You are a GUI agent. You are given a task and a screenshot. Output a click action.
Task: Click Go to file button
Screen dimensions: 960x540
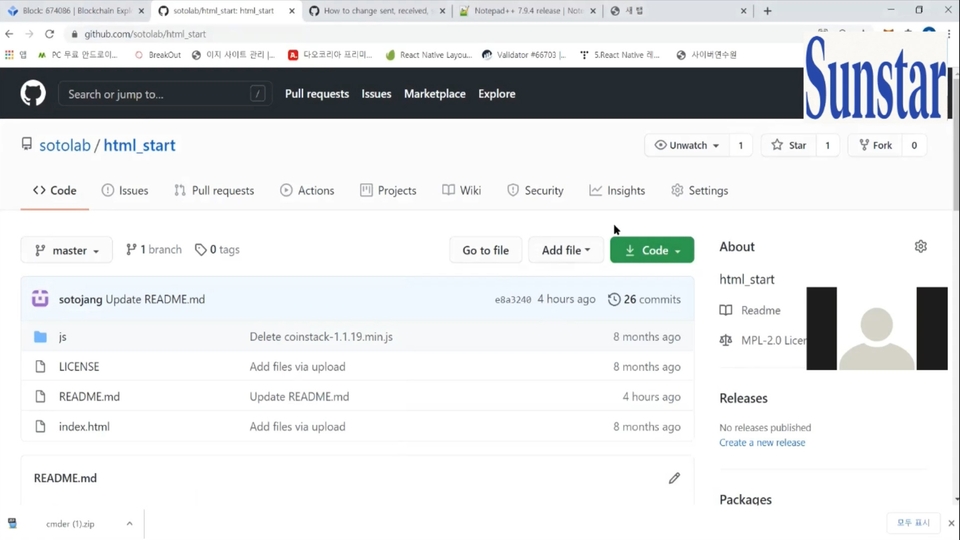click(x=486, y=250)
